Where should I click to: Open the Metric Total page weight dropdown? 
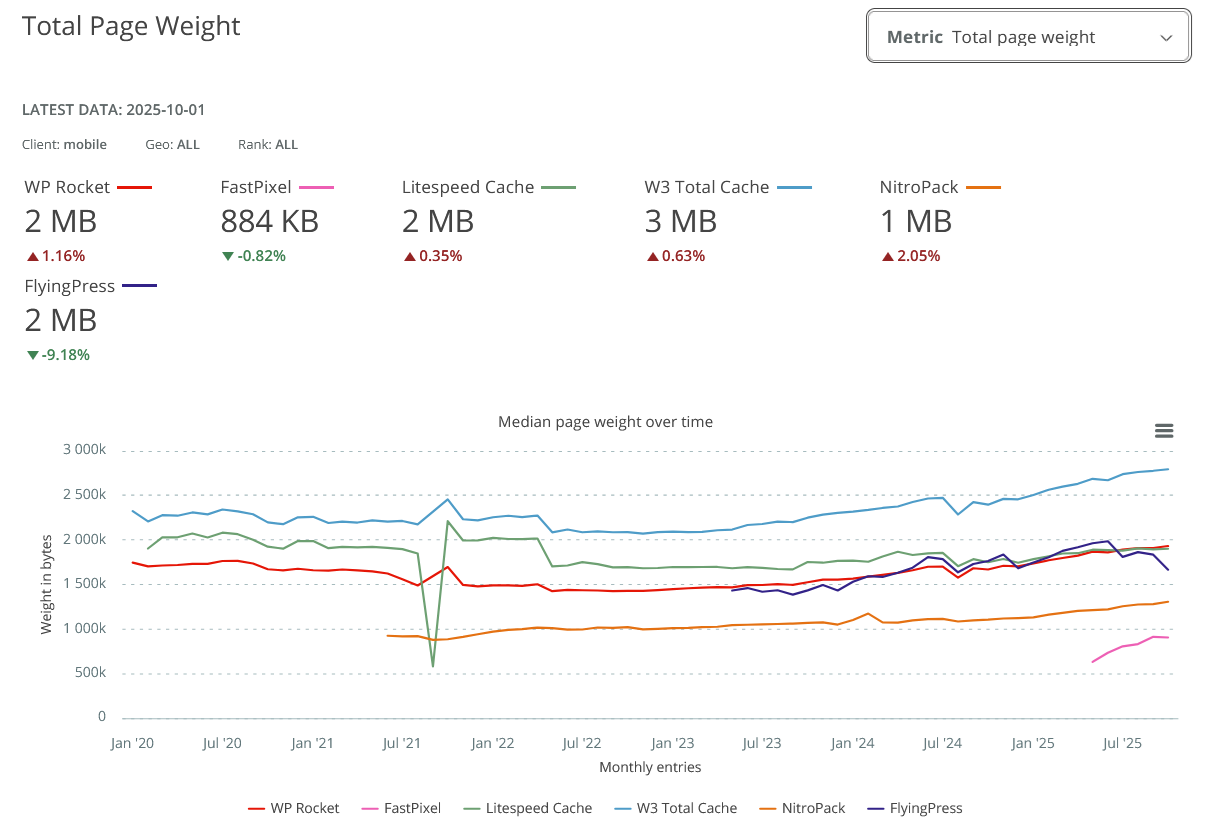1028,37
